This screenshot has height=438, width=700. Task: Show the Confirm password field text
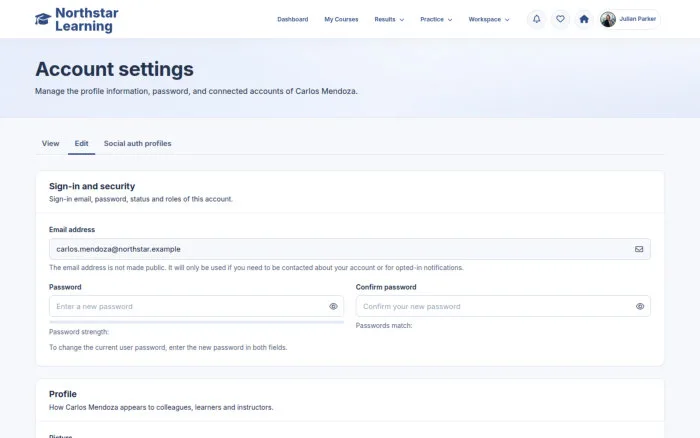point(640,306)
